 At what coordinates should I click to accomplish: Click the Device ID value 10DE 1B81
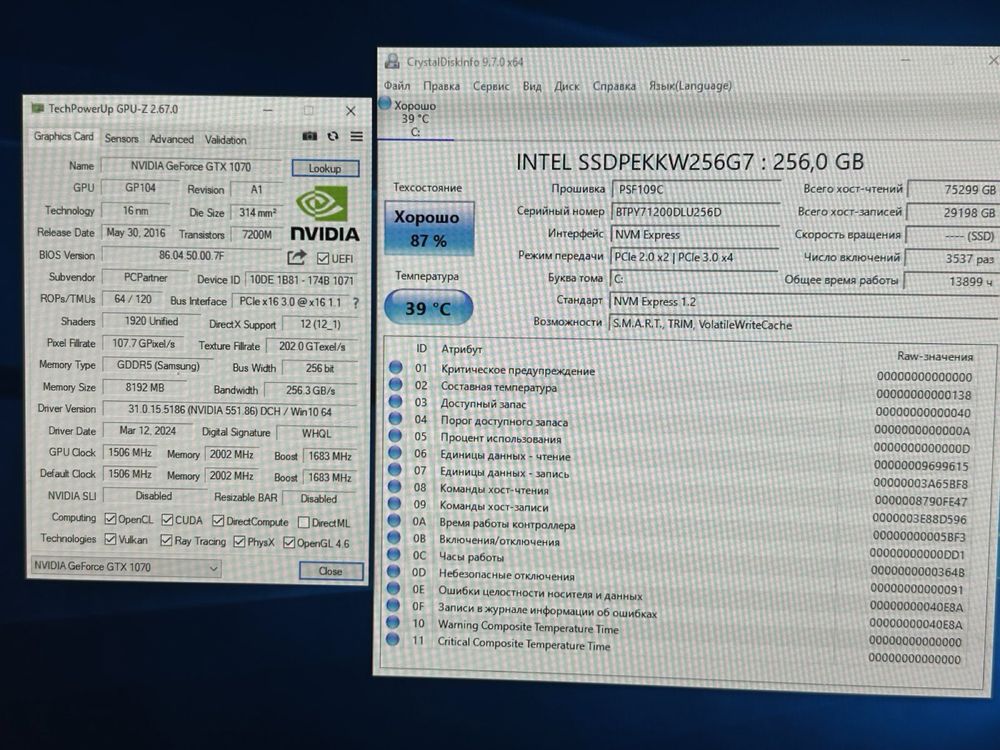301,280
